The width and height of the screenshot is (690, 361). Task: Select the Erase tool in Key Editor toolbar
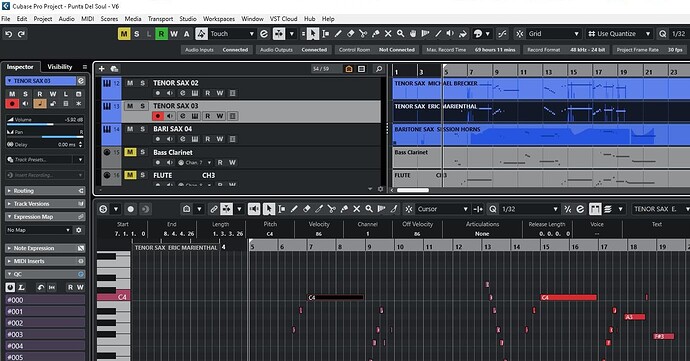click(x=307, y=209)
